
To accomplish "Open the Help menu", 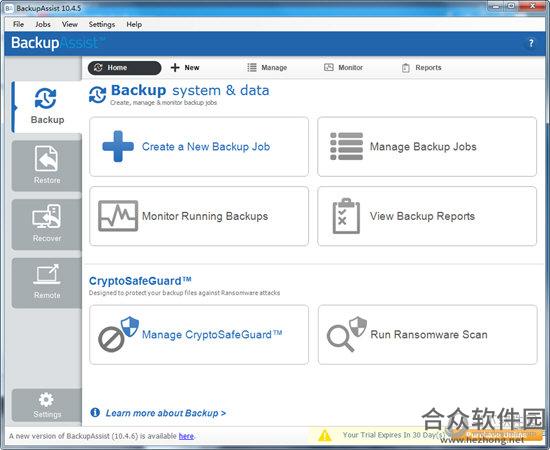I will pyautogui.click(x=134, y=24).
